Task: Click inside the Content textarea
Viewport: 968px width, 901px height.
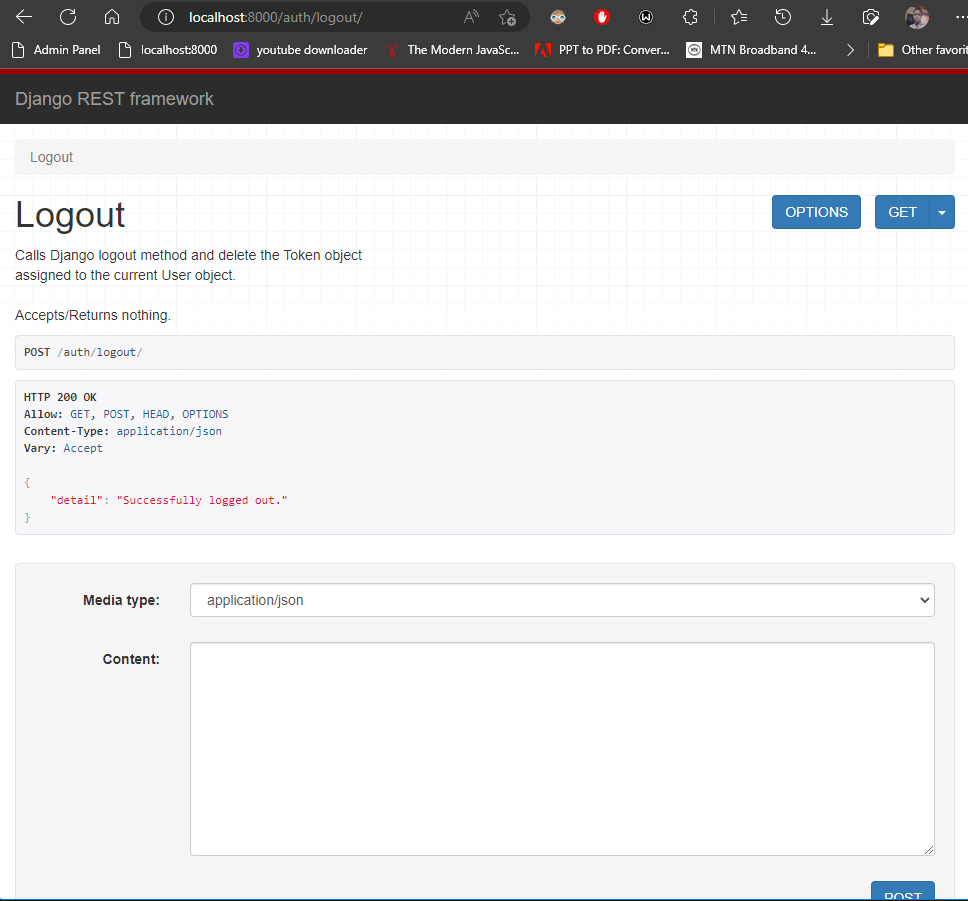Action: coord(562,748)
